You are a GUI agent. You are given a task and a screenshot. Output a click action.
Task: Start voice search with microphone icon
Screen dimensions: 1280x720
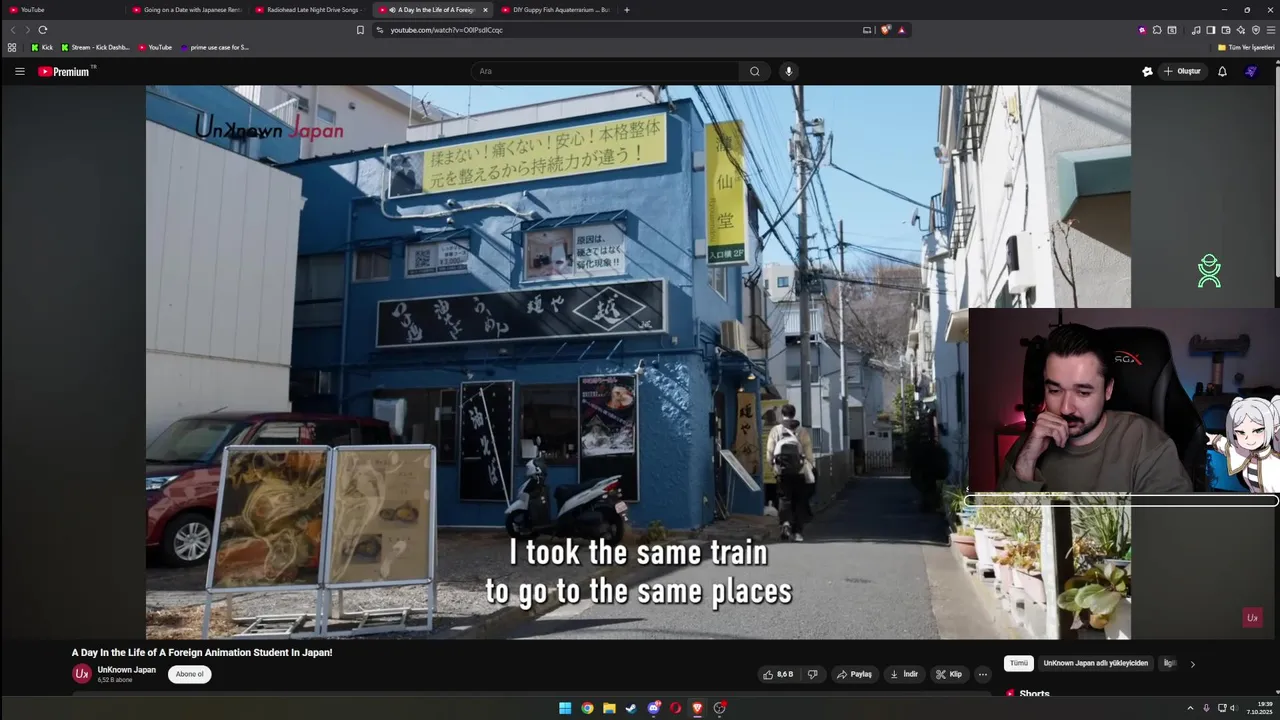pos(789,71)
